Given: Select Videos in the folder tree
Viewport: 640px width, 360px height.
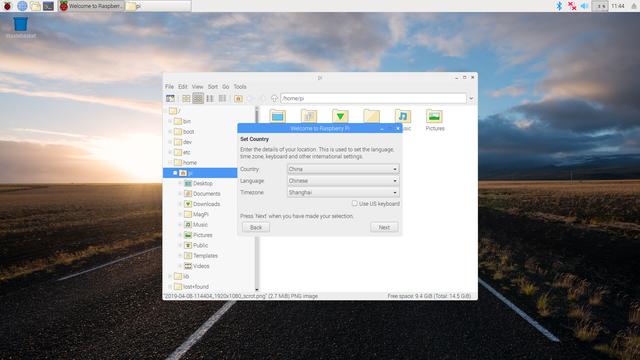Looking at the screenshot, I should coord(197,266).
